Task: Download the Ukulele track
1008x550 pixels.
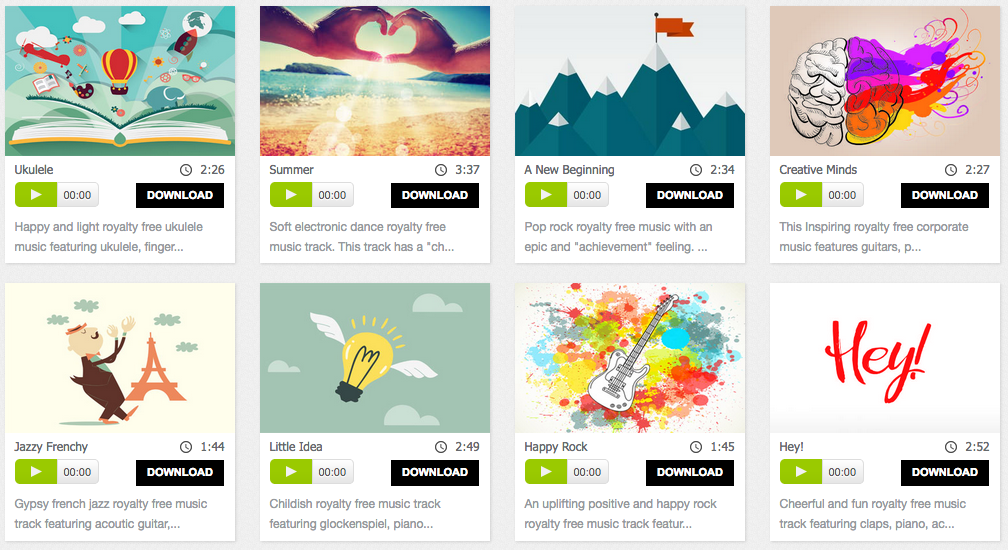Action: coord(180,195)
